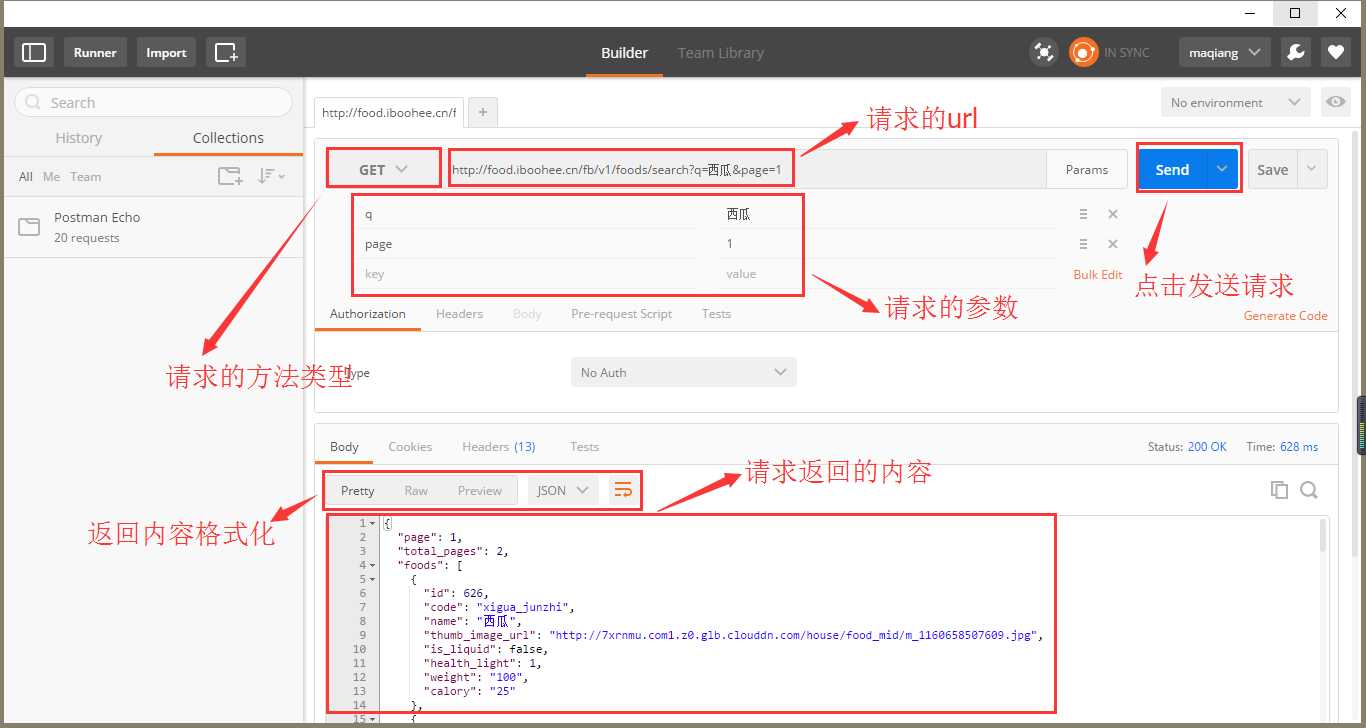Open the No Auth type dropdown
The image size is (1366, 728).
click(684, 372)
